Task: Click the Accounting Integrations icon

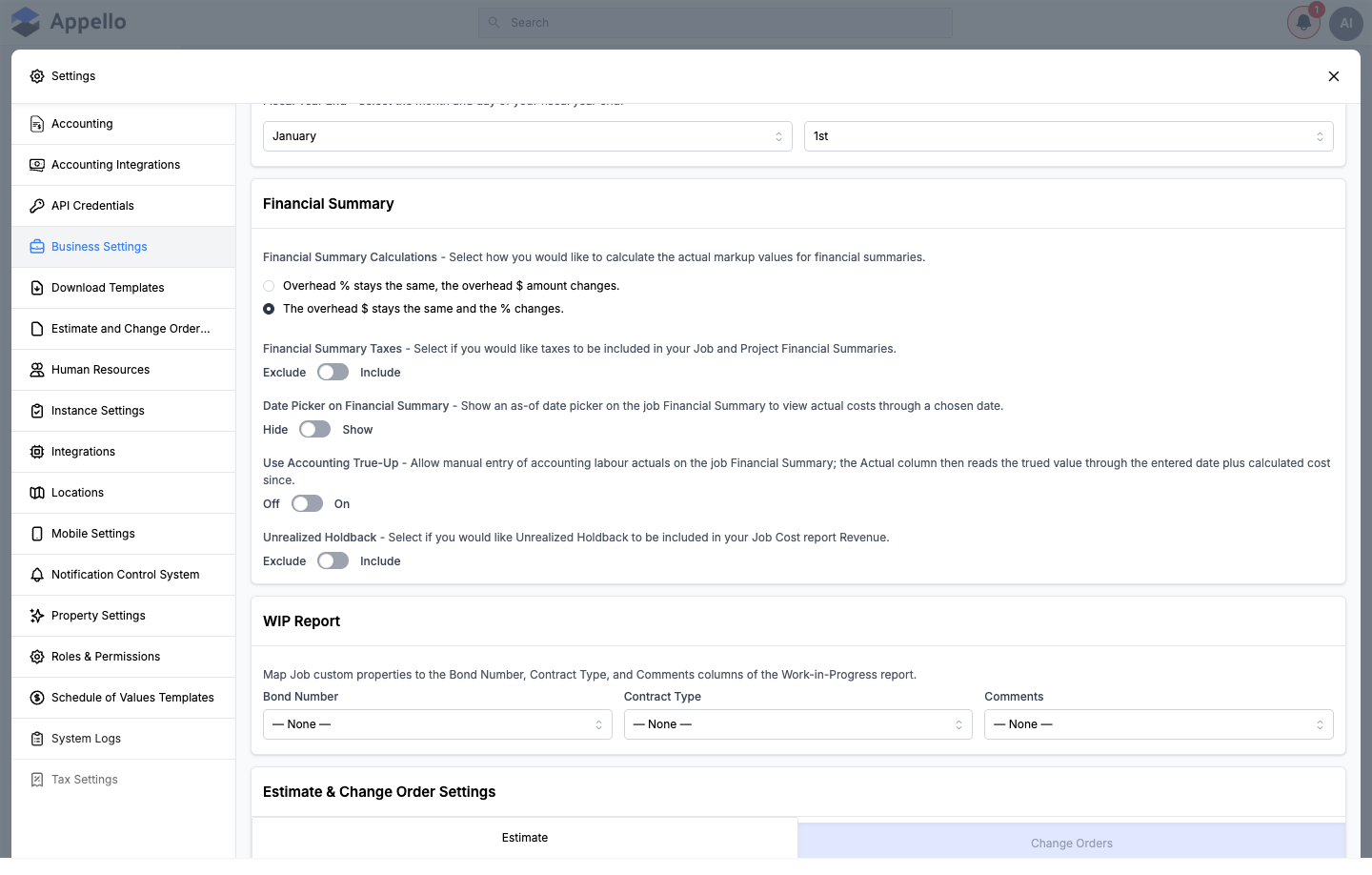Action: click(x=37, y=165)
